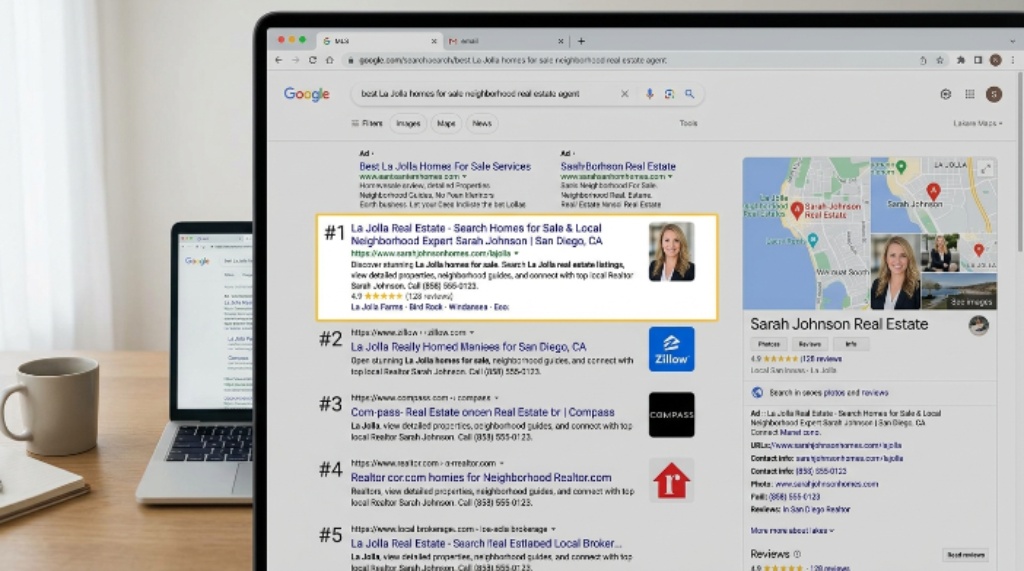Open the La Jolla Farms sitelink
The height and width of the screenshot is (571, 1024).
[x=377, y=307]
